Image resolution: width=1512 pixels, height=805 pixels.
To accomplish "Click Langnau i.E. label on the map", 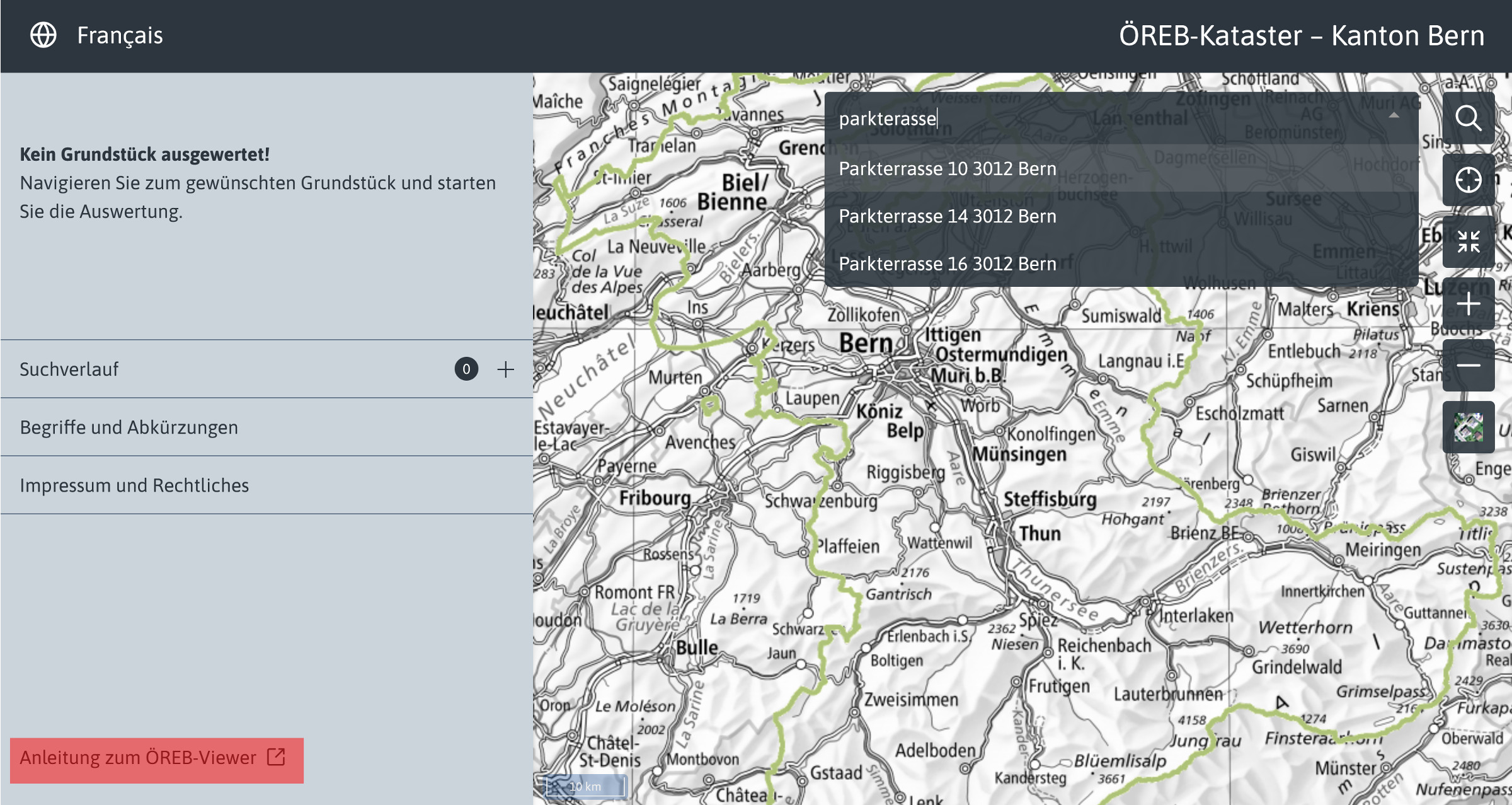I will [x=1142, y=361].
